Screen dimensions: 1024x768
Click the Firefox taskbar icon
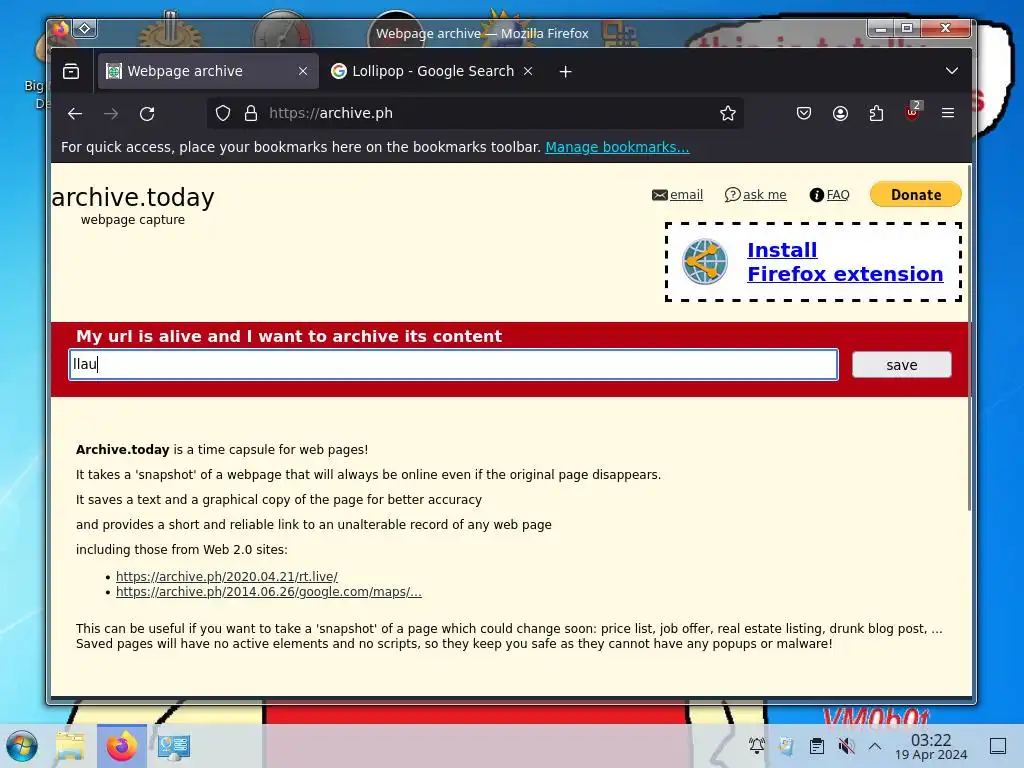point(121,746)
